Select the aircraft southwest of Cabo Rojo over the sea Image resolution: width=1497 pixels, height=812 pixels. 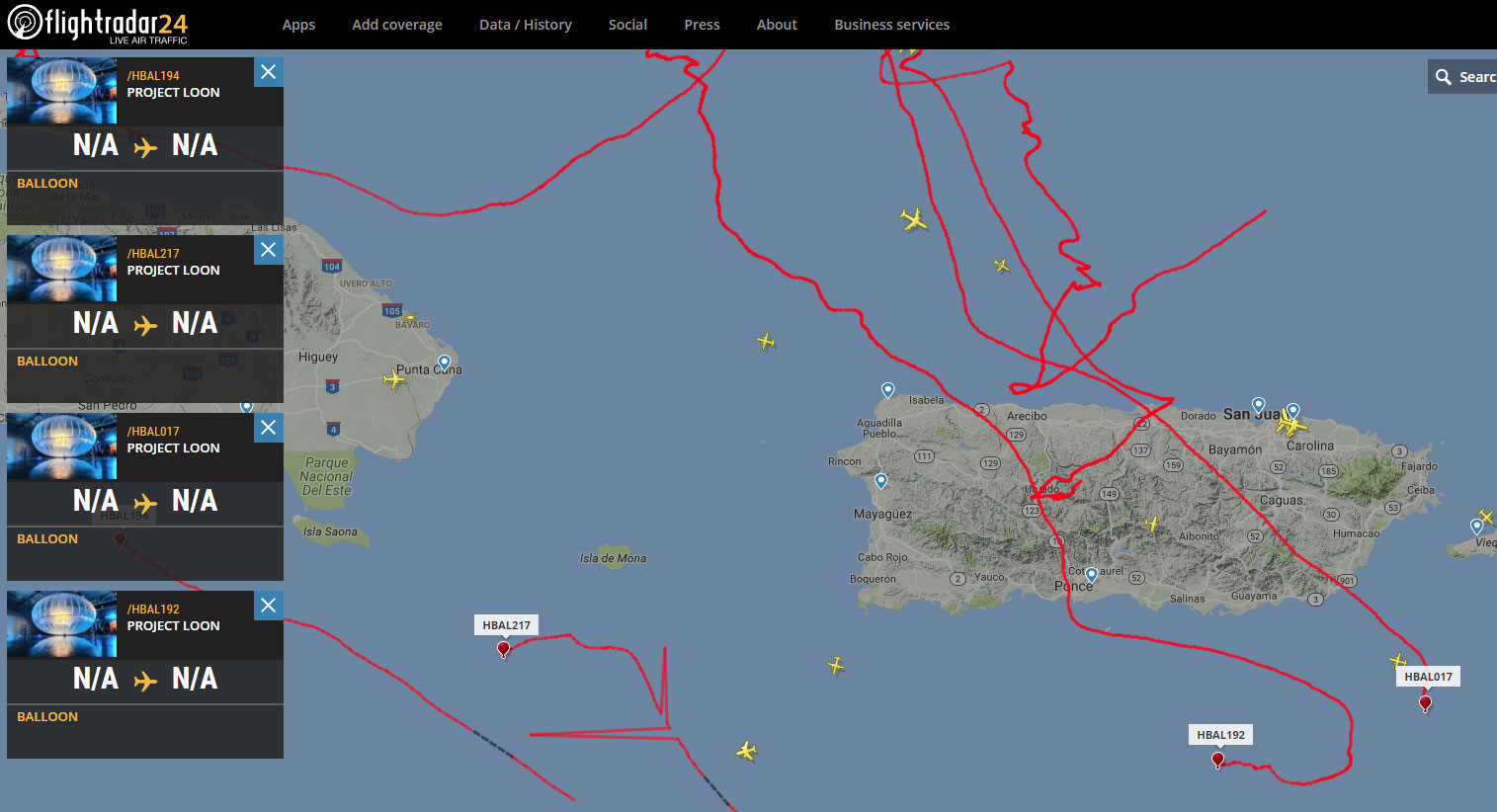point(836,665)
